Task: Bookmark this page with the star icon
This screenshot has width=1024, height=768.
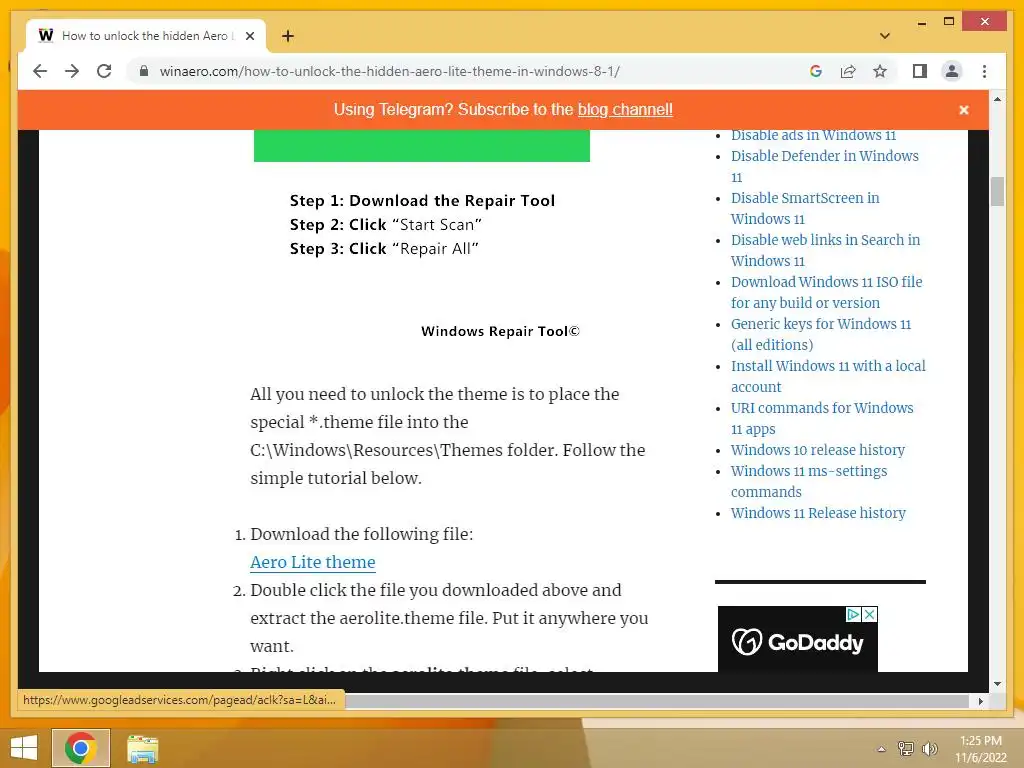Action: pyautogui.click(x=880, y=71)
